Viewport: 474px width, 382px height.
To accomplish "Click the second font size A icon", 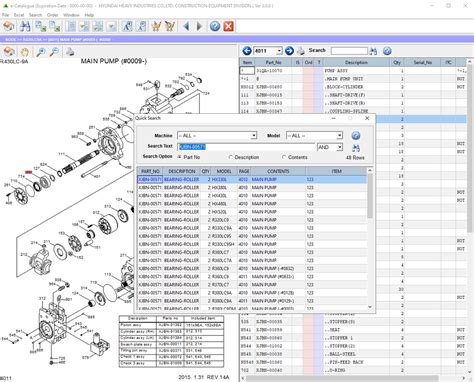I will pos(141,26).
